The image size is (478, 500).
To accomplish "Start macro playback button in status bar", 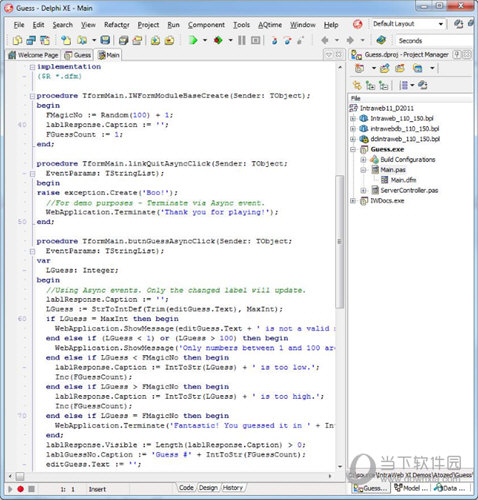I will point(10,489).
